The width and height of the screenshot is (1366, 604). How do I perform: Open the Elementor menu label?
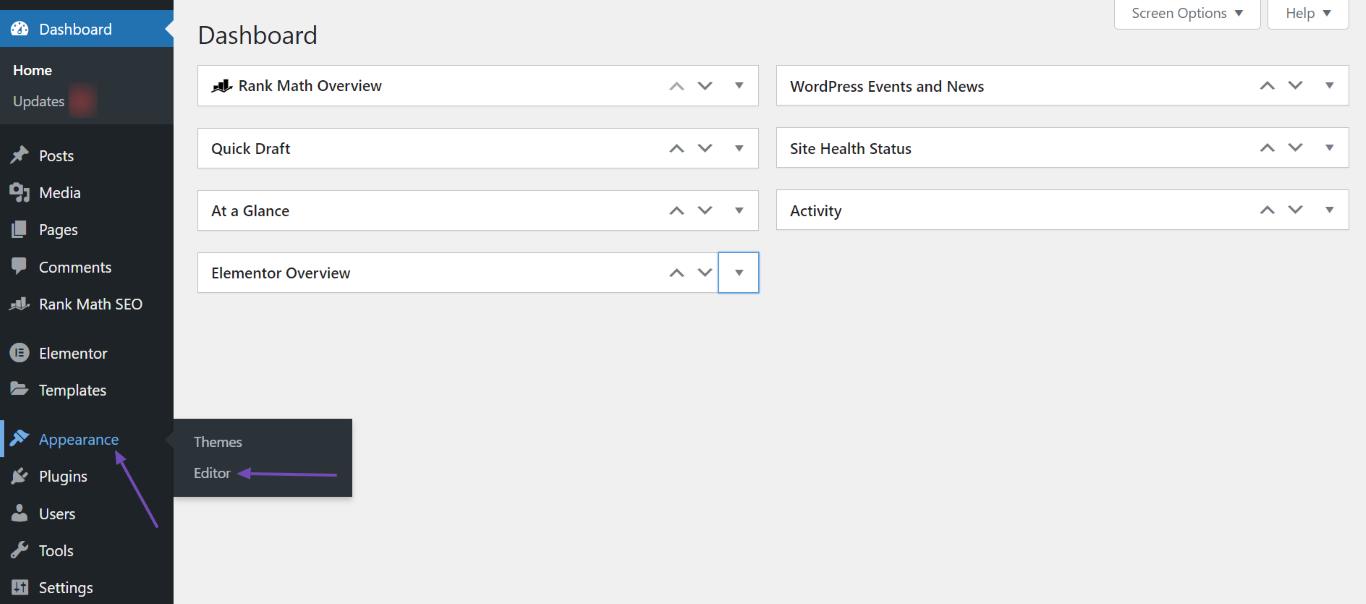(x=73, y=353)
